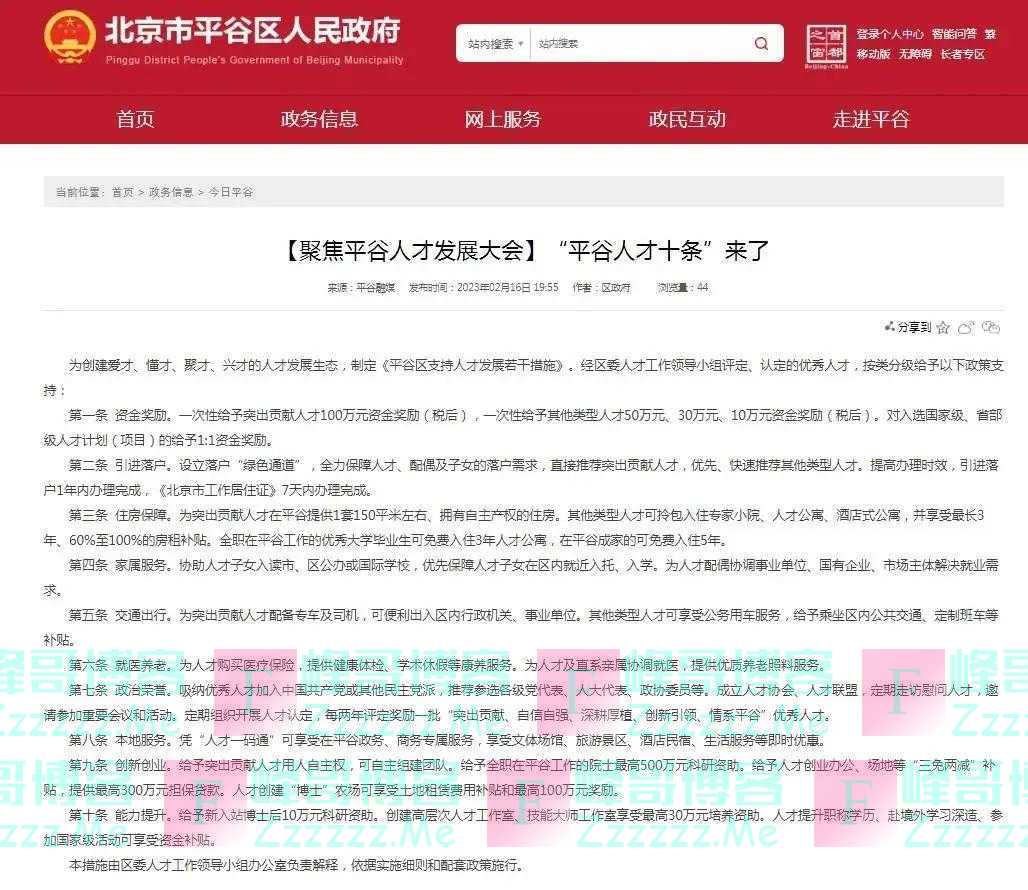Click the source text 来源：平谷融媒
Image resolution: width=1028 pixels, height=890 pixels.
click(x=362, y=288)
